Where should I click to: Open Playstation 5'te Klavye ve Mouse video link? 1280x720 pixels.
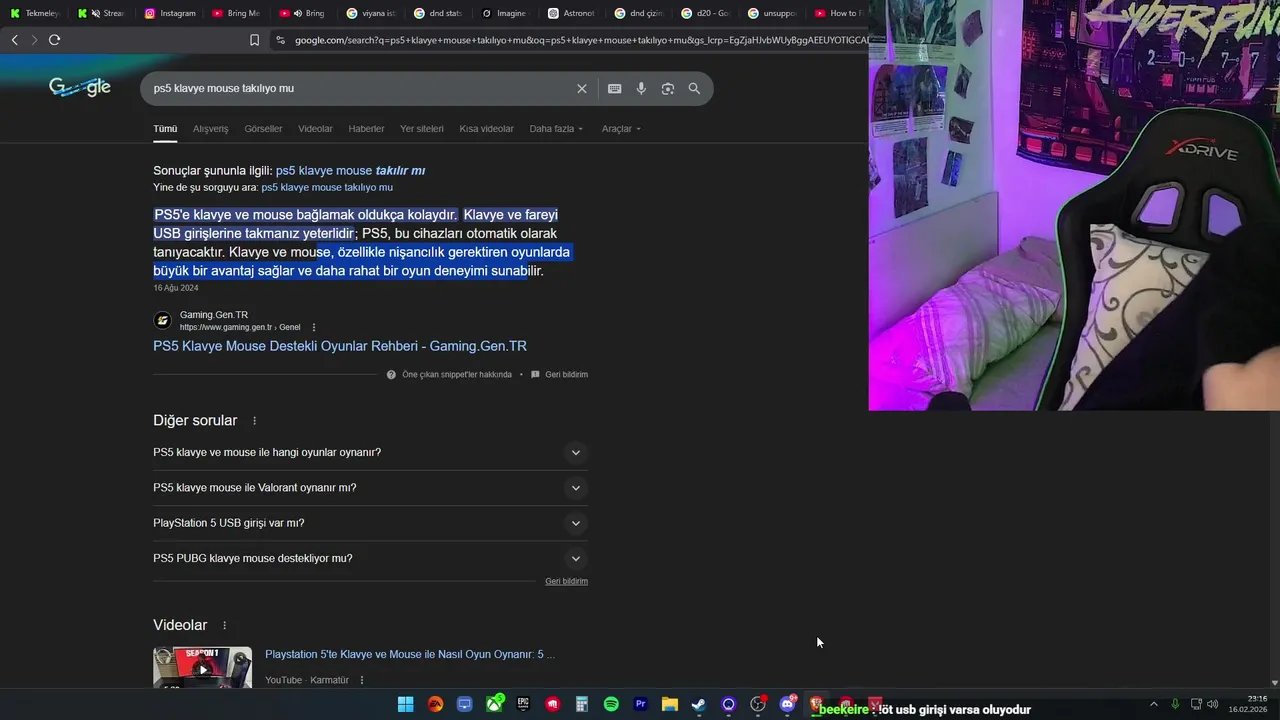[x=409, y=655]
